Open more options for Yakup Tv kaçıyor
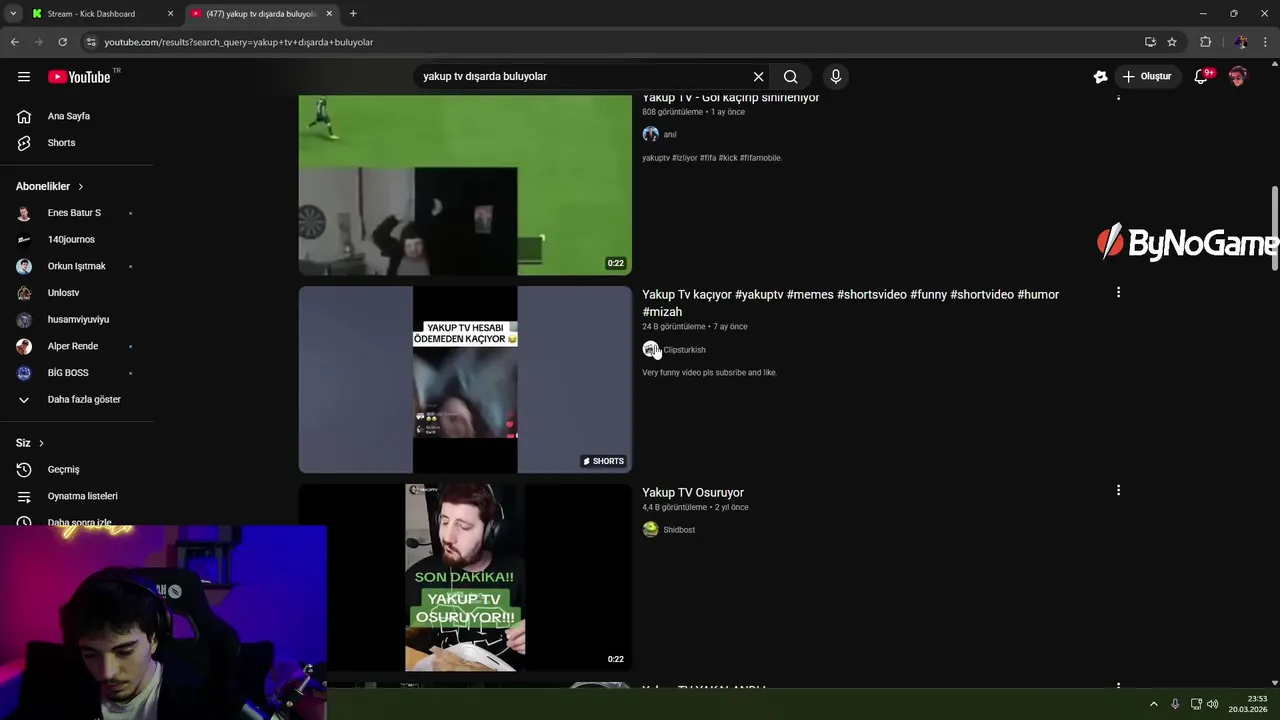 click(1118, 293)
